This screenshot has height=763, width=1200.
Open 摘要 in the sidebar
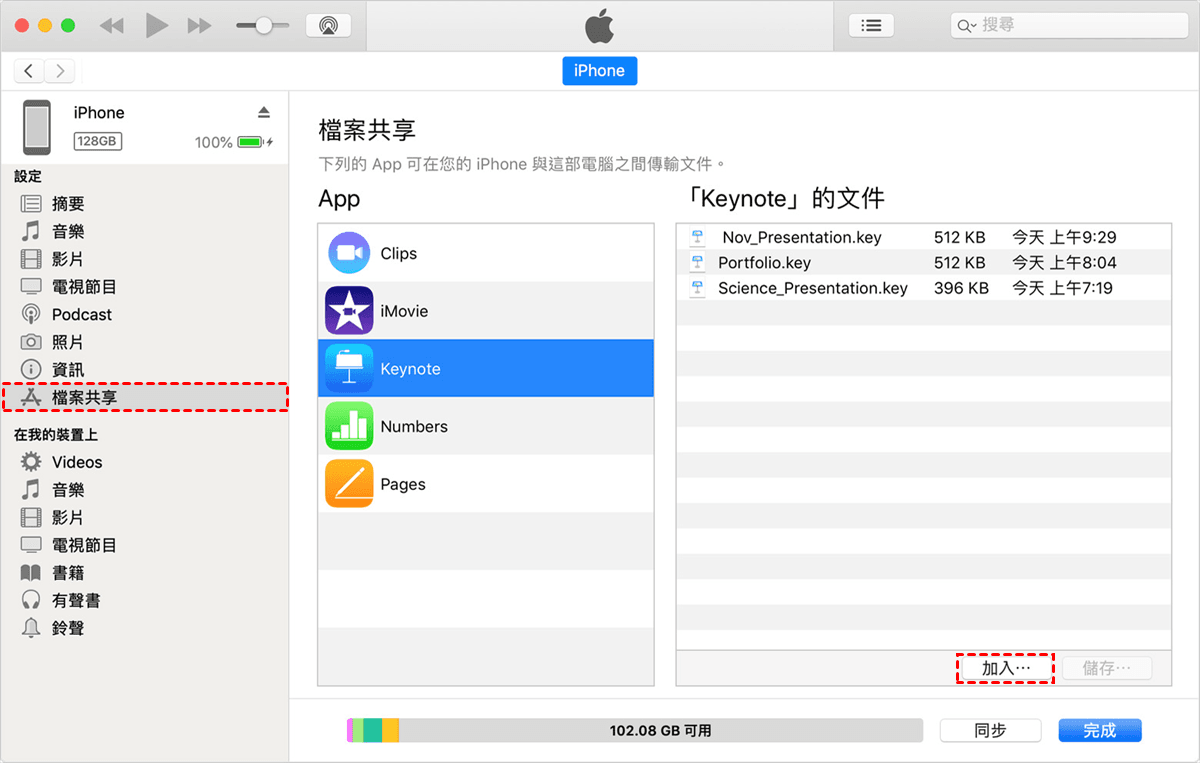68,204
